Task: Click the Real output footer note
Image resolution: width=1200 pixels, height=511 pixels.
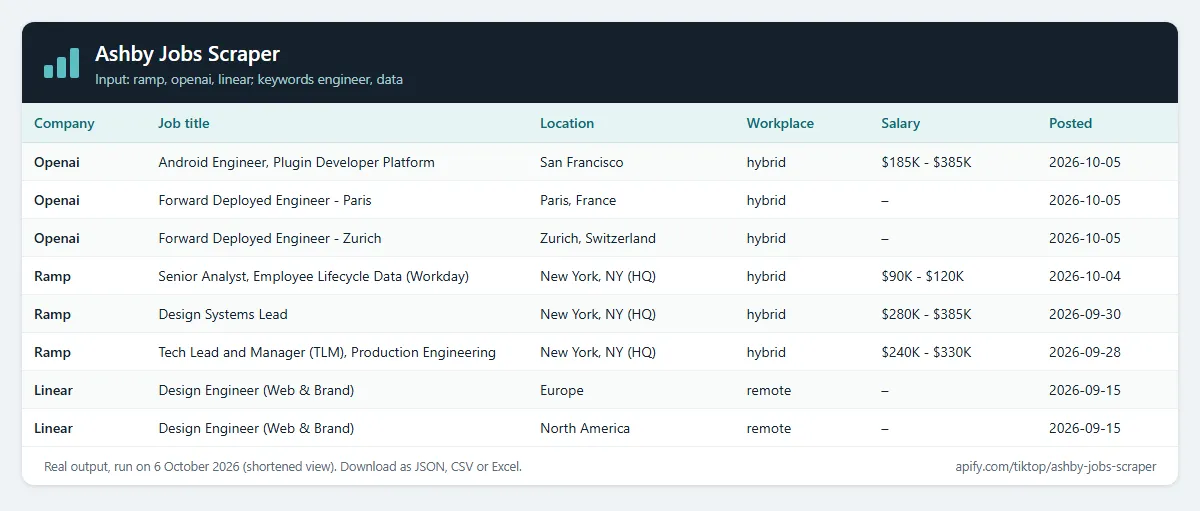Action: click(x=283, y=466)
